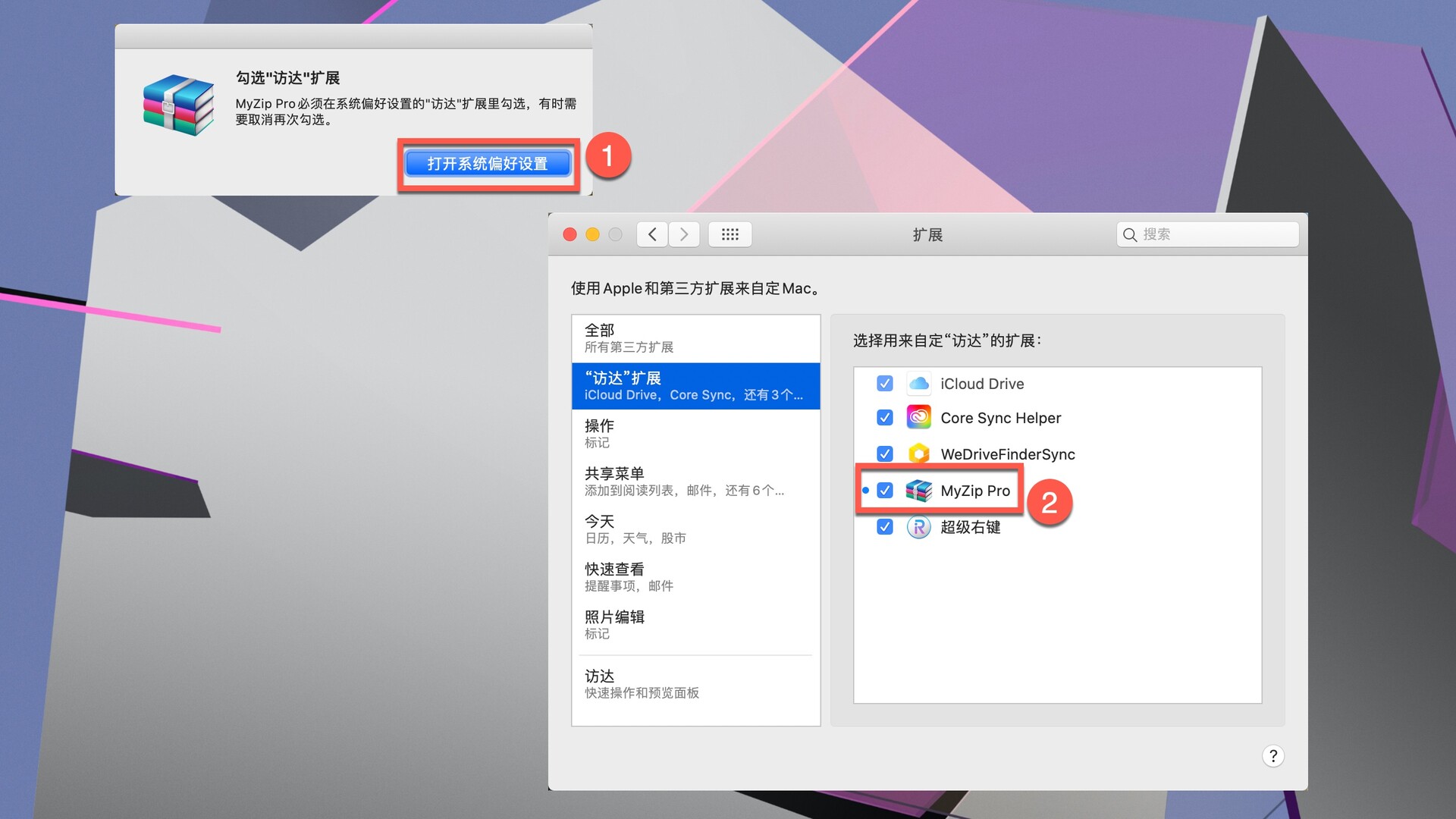
Task: Go forward with the right arrow button
Action: tap(684, 234)
